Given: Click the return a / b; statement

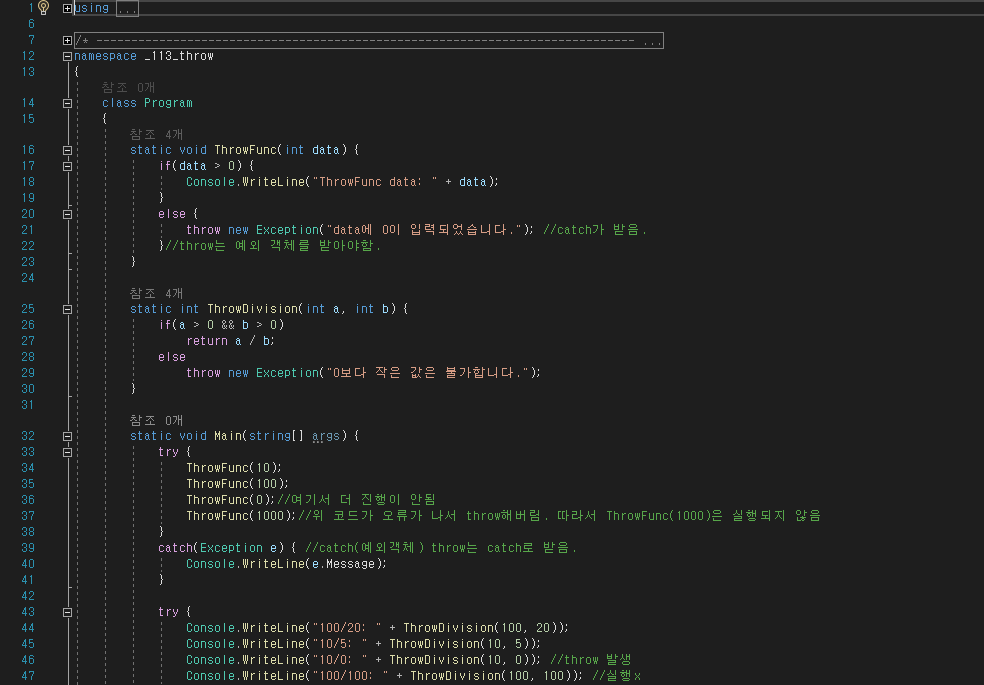Looking at the screenshot, I should click(230, 341).
